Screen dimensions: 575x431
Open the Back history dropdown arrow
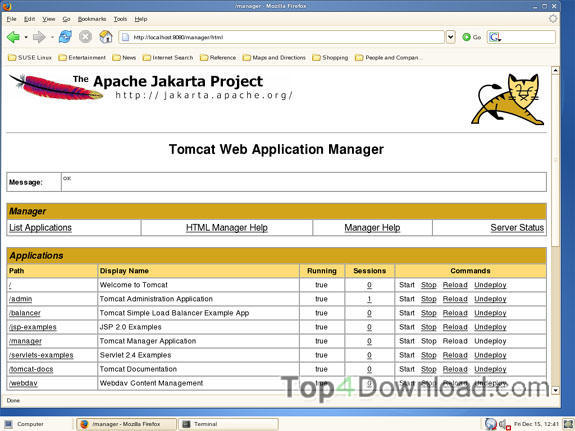point(26,37)
